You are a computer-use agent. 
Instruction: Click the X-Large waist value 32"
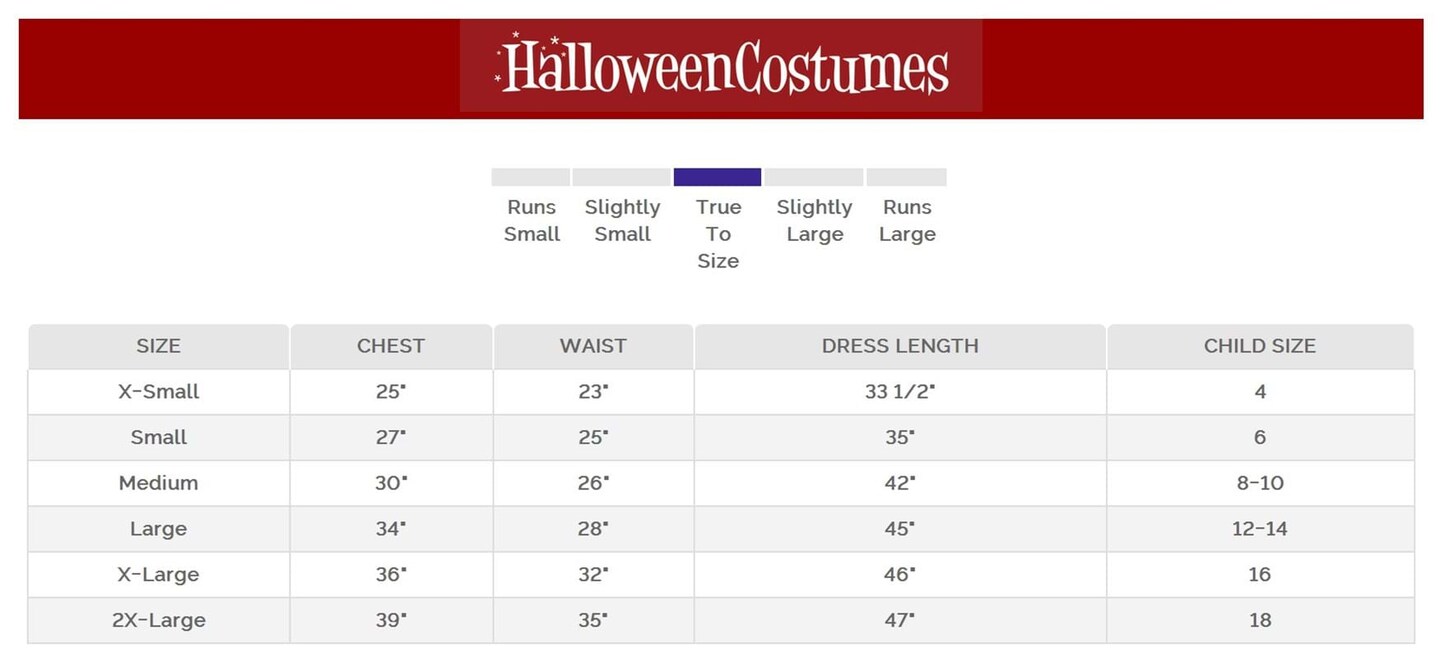[593, 575]
